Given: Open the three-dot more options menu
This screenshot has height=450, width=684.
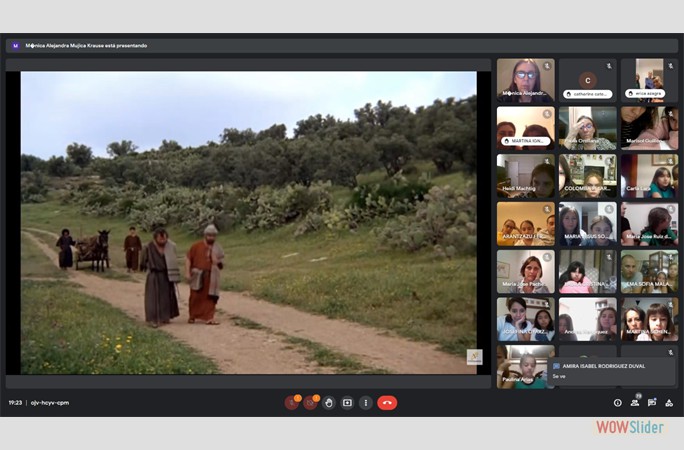Looking at the screenshot, I should tap(366, 403).
